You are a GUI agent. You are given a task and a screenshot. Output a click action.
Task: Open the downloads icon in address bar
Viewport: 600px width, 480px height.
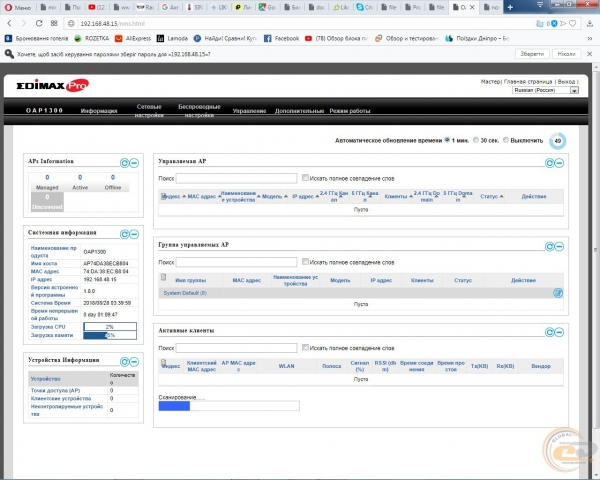pyautogui.click(x=590, y=23)
